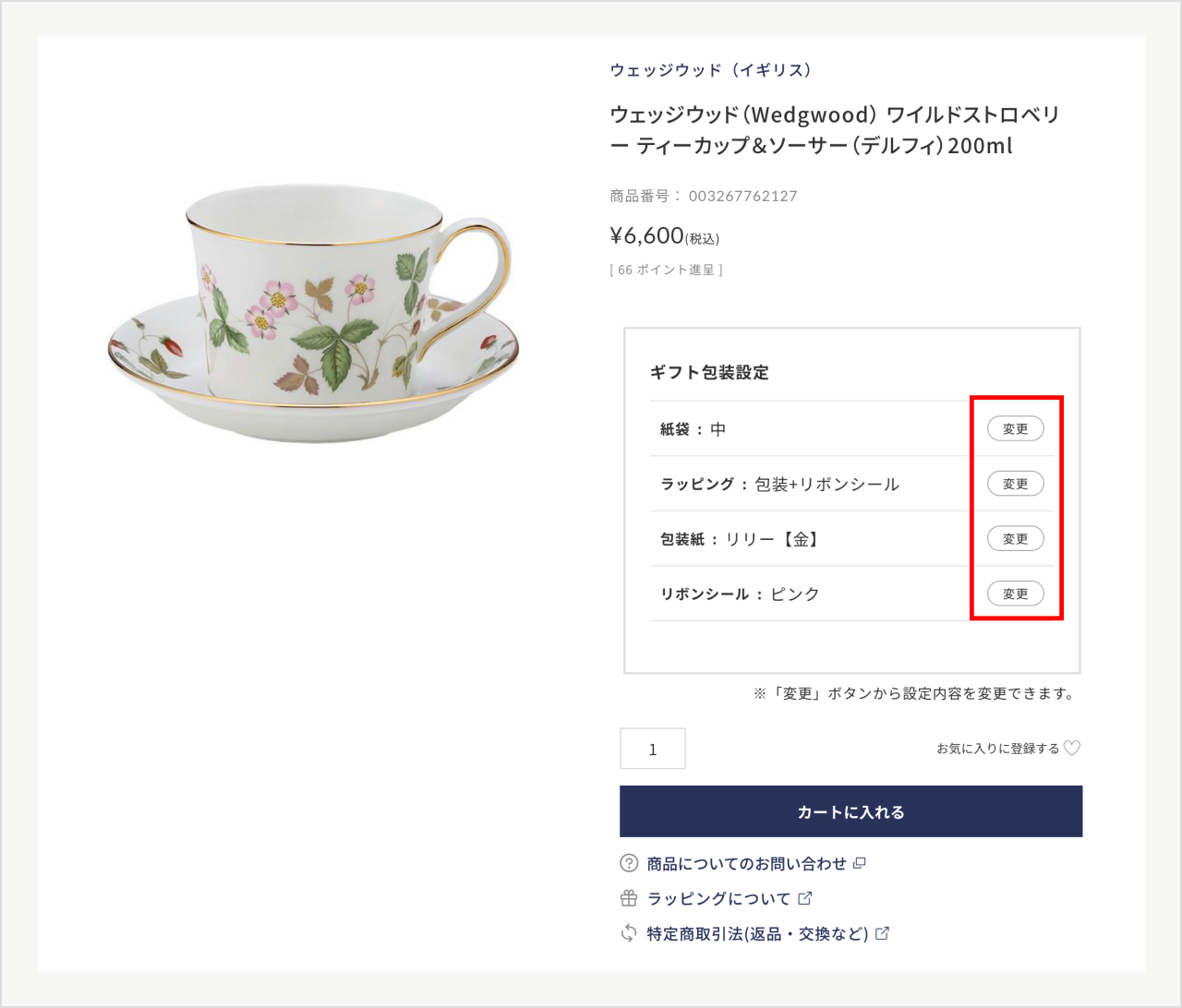This screenshot has height=1008, width=1182.
Task: Click the Wedgwood ワイルドストロベリー product title
Action: (834, 130)
